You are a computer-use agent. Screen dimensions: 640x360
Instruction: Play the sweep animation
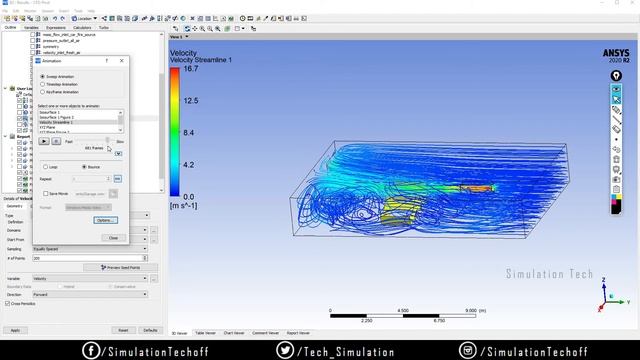point(44,141)
